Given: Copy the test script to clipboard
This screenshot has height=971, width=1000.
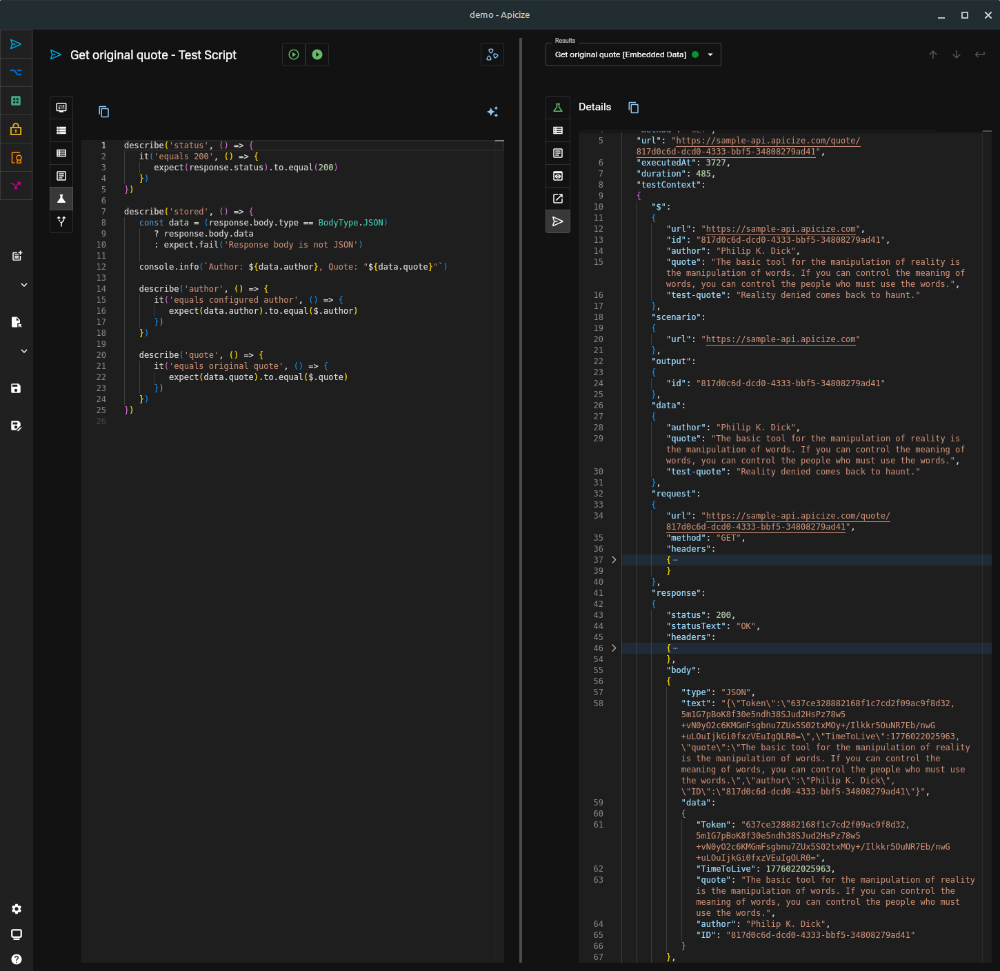Looking at the screenshot, I should click(104, 112).
